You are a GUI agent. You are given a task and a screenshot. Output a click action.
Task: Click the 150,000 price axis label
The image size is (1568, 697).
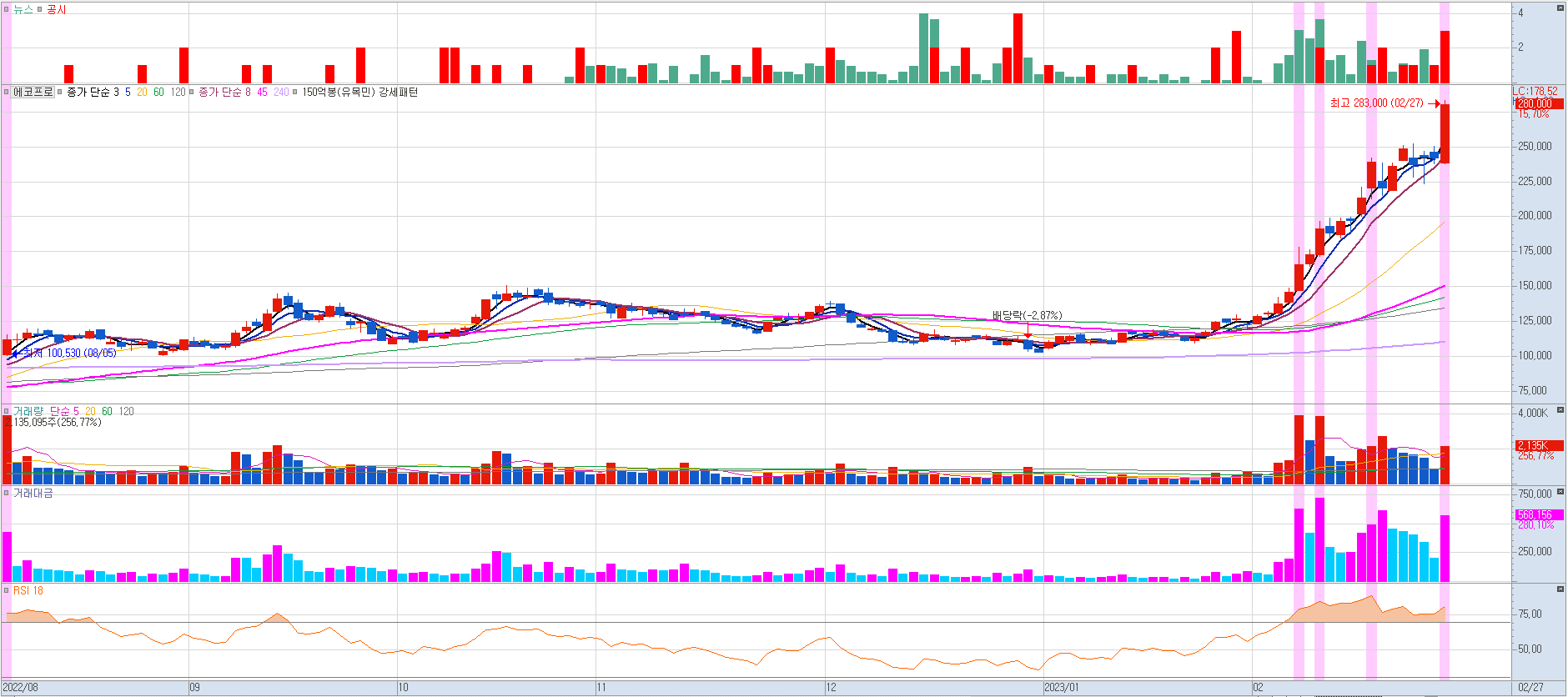(x=1535, y=285)
